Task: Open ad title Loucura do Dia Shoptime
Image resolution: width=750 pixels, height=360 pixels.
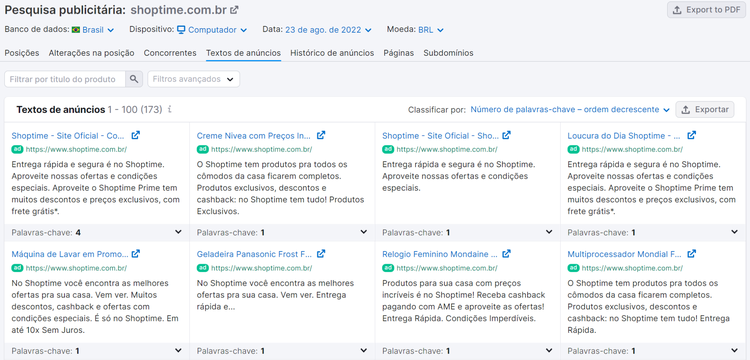Action: coord(624,136)
